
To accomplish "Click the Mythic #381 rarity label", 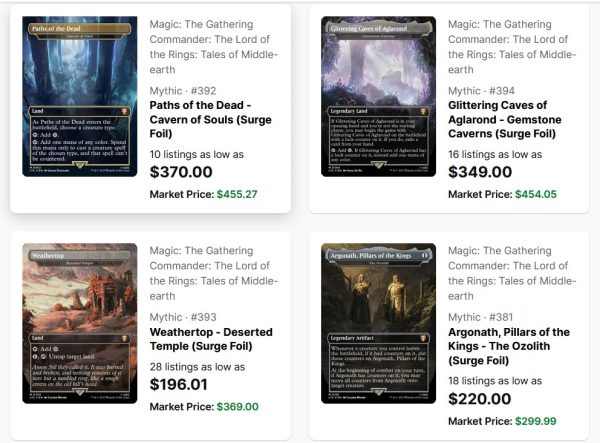I will [x=481, y=317].
